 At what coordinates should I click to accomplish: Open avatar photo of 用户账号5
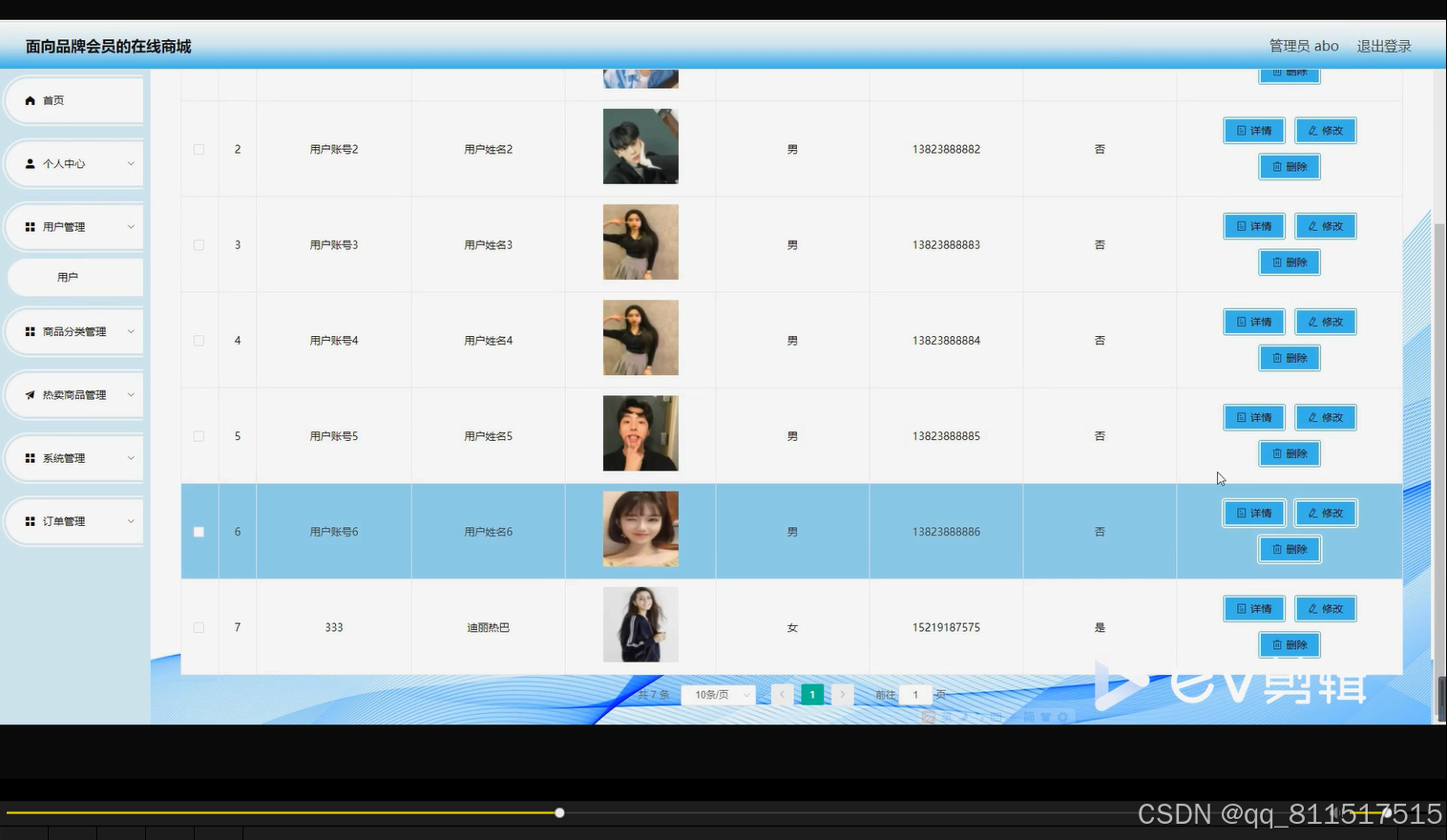[640, 433]
